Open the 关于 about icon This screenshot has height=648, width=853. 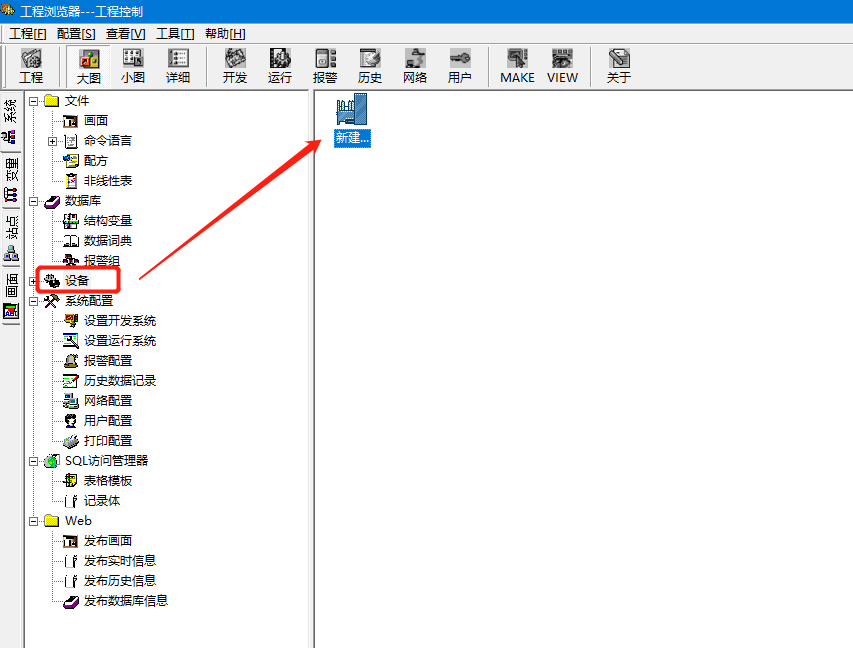[x=619, y=66]
